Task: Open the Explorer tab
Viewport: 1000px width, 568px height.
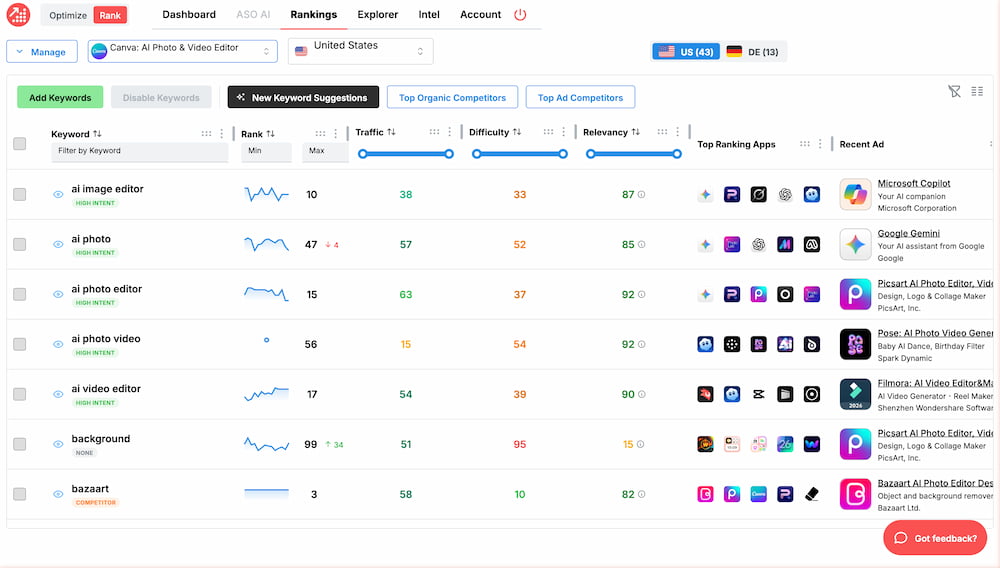Action: click(378, 15)
